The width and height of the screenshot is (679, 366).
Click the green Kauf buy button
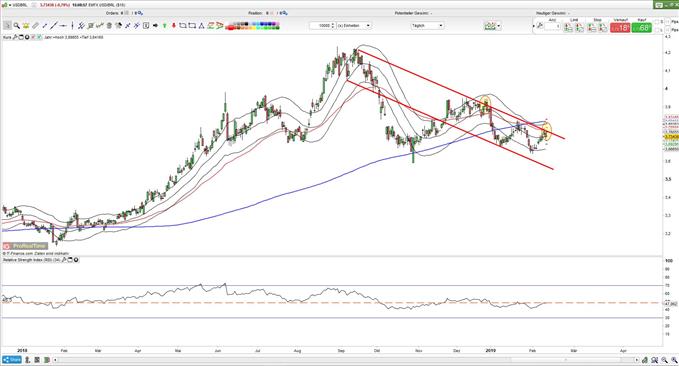coord(641,28)
